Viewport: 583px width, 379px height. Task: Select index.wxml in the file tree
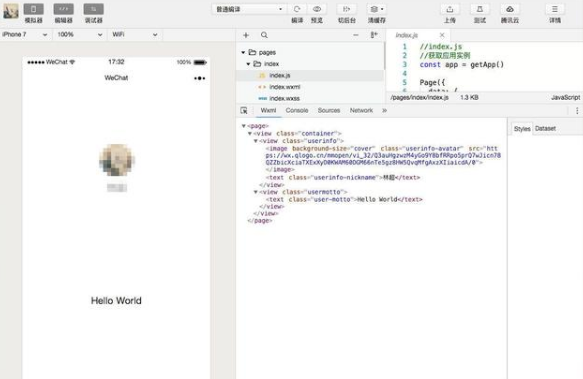point(310,87)
